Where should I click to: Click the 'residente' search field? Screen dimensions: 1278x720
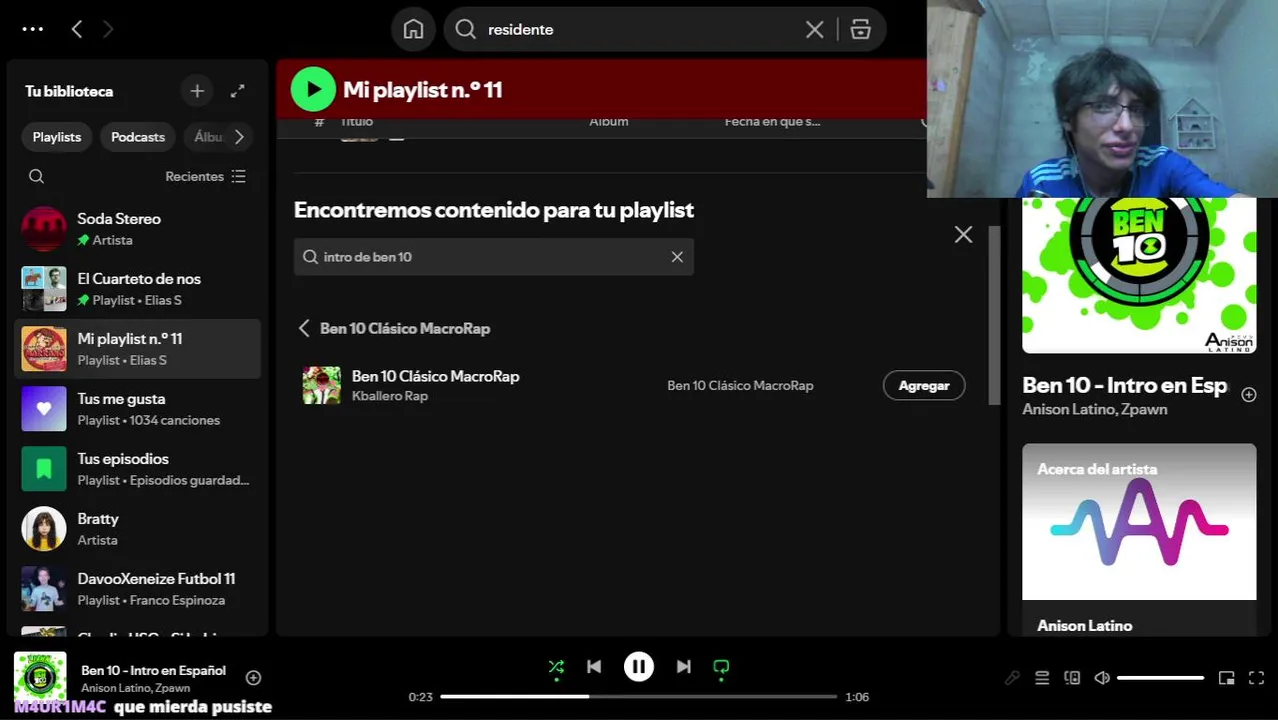(640, 29)
